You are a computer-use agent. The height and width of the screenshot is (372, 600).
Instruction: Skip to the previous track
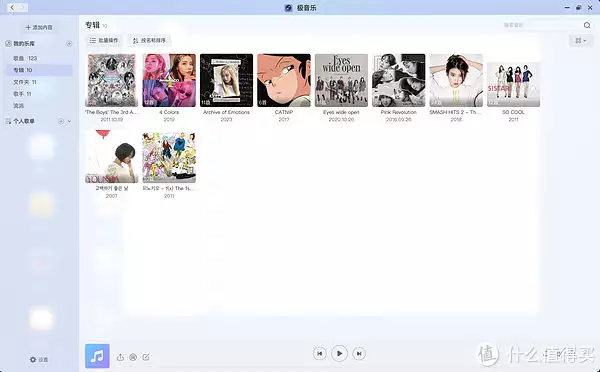[x=320, y=354]
